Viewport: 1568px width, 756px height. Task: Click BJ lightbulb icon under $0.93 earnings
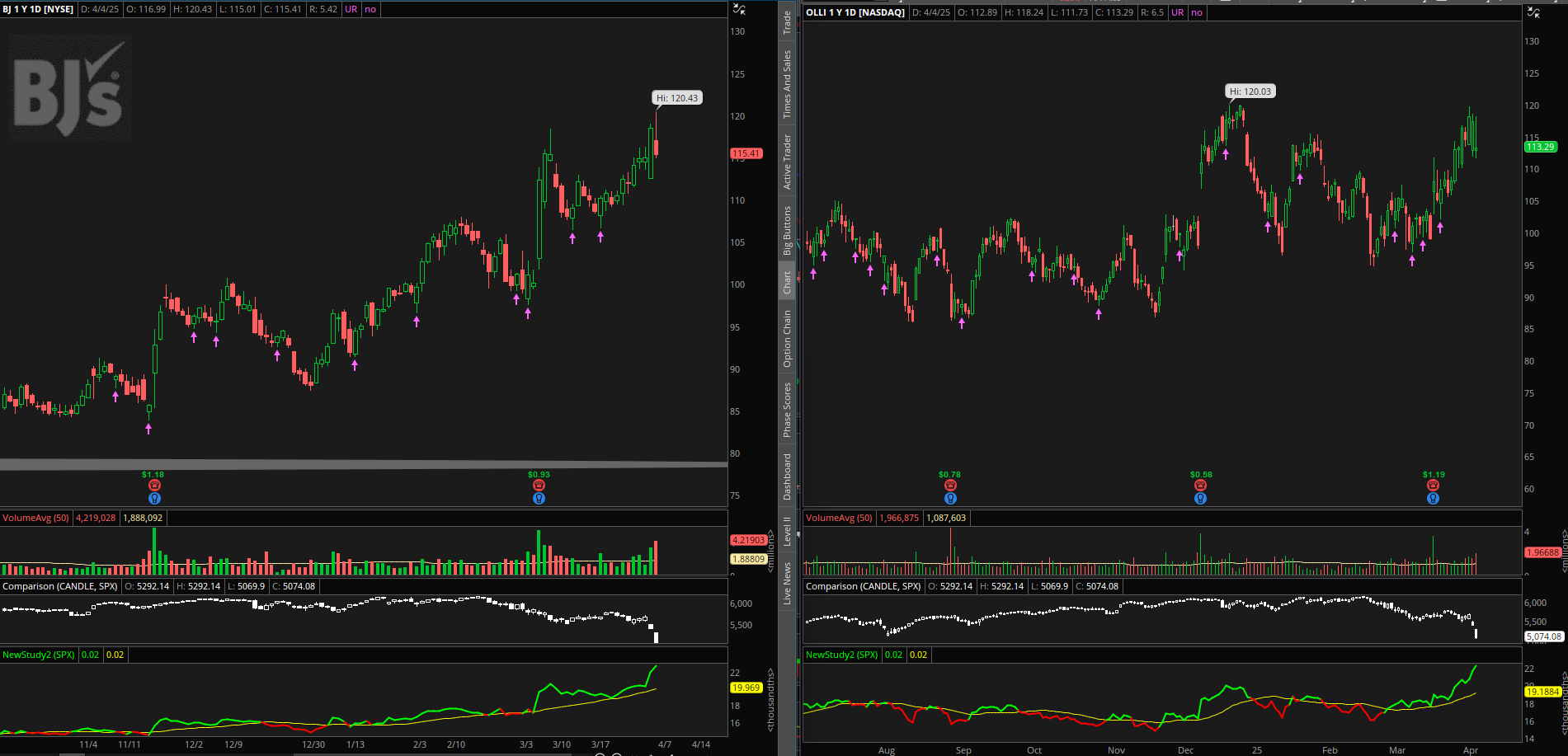539,498
